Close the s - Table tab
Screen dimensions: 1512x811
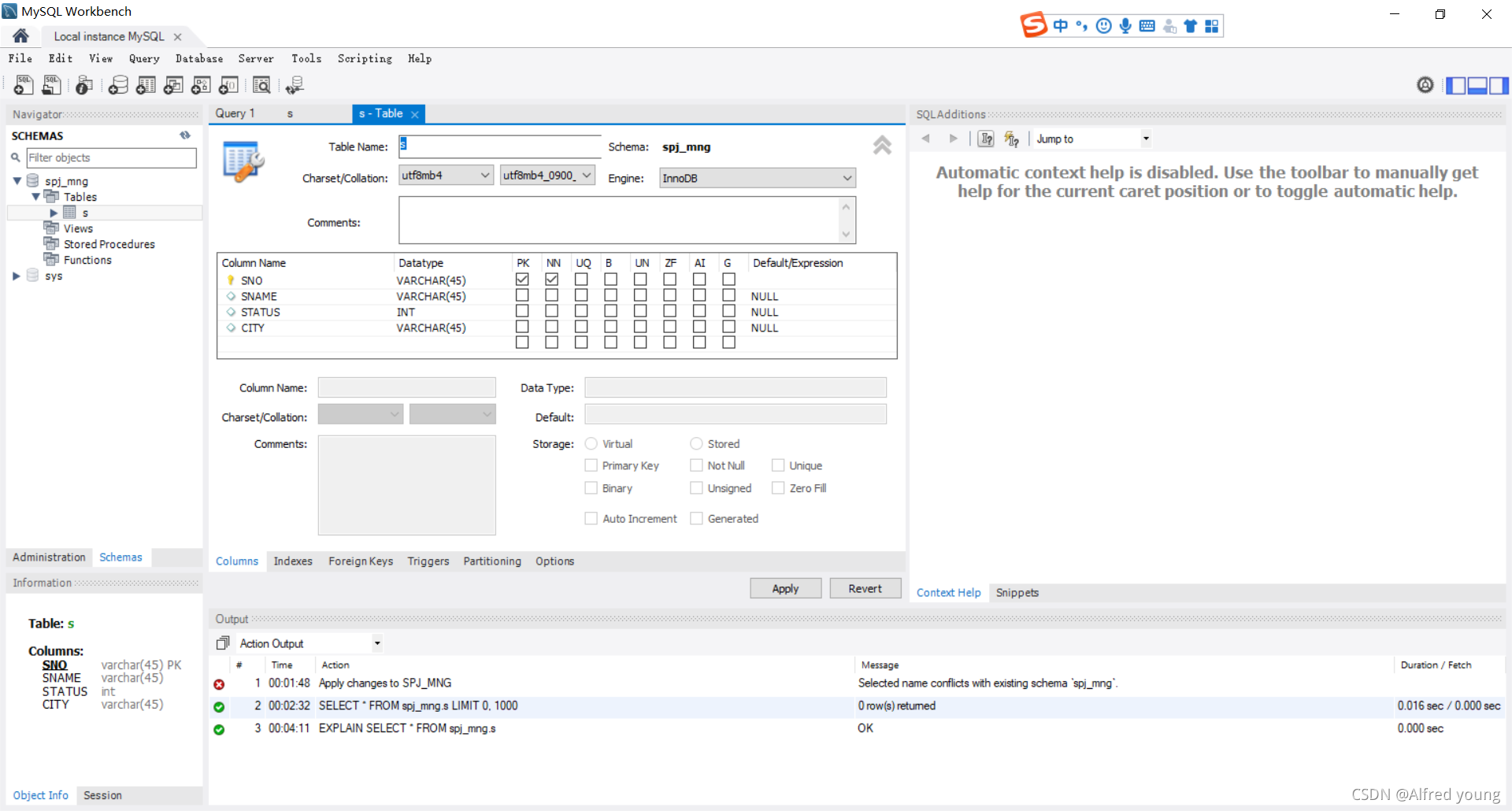coord(415,114)
